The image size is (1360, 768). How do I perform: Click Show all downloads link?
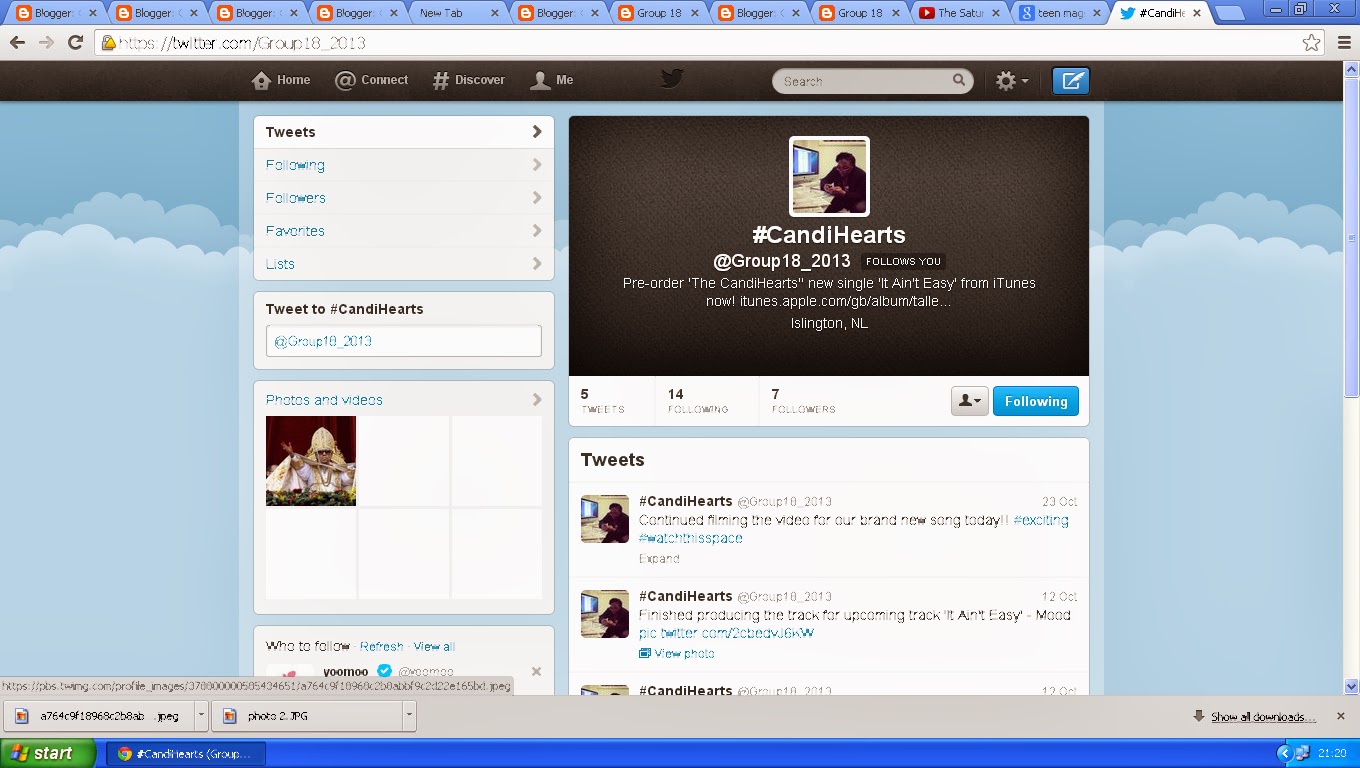pos(1263,717)
